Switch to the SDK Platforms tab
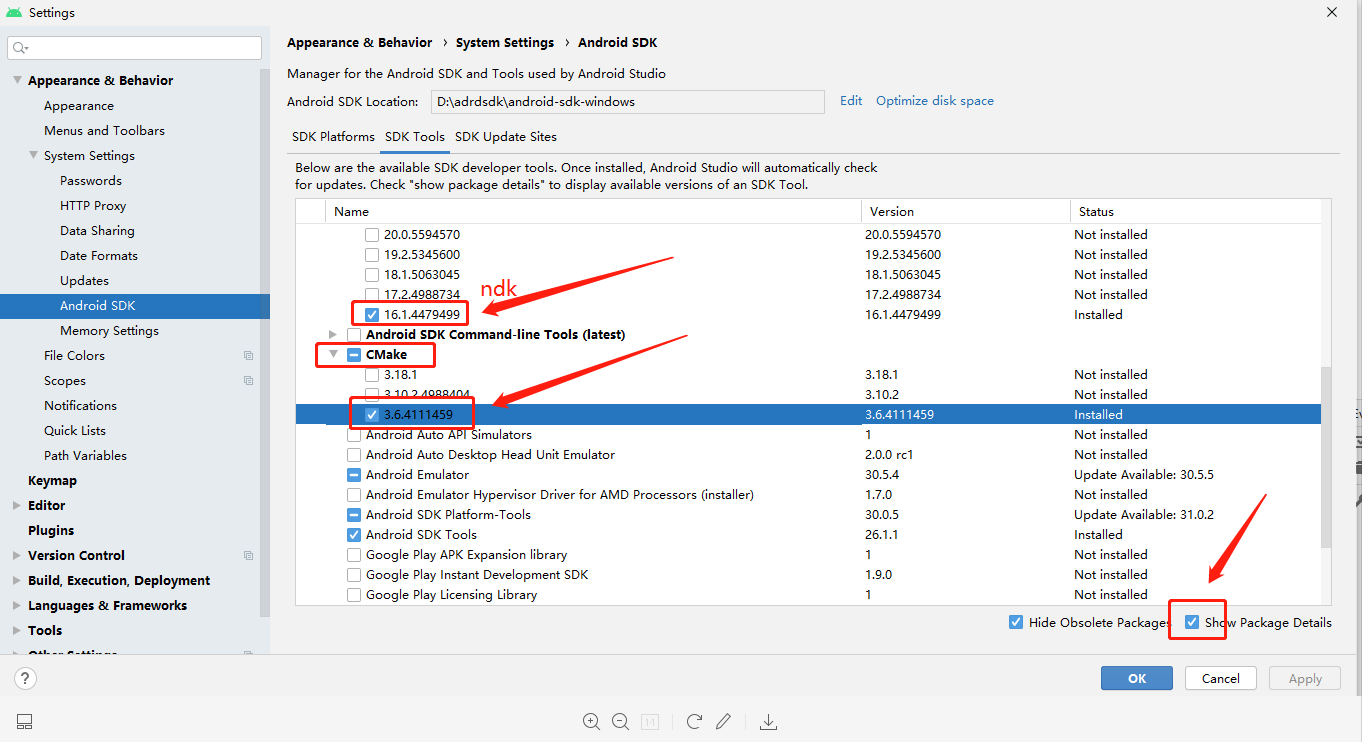The width and height of the screenshot is (1362, 742). 333,137
